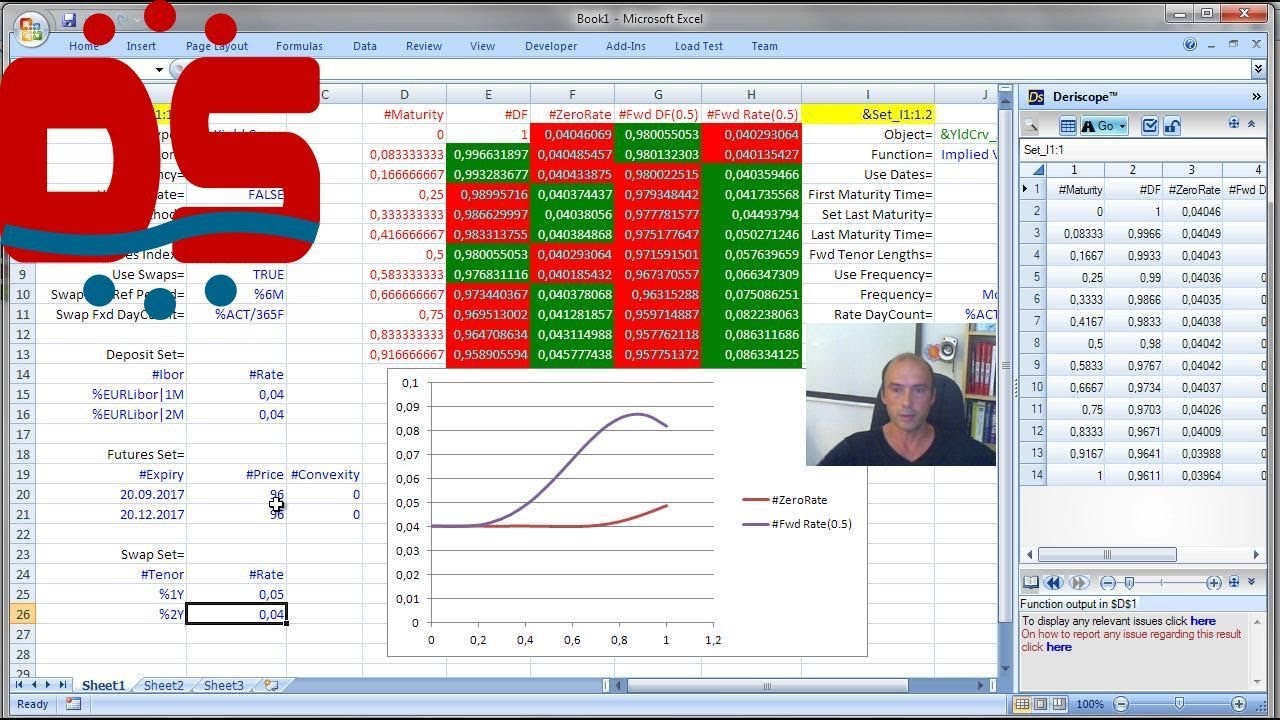Switch to the Sheet3 tab

click(223, 685)
